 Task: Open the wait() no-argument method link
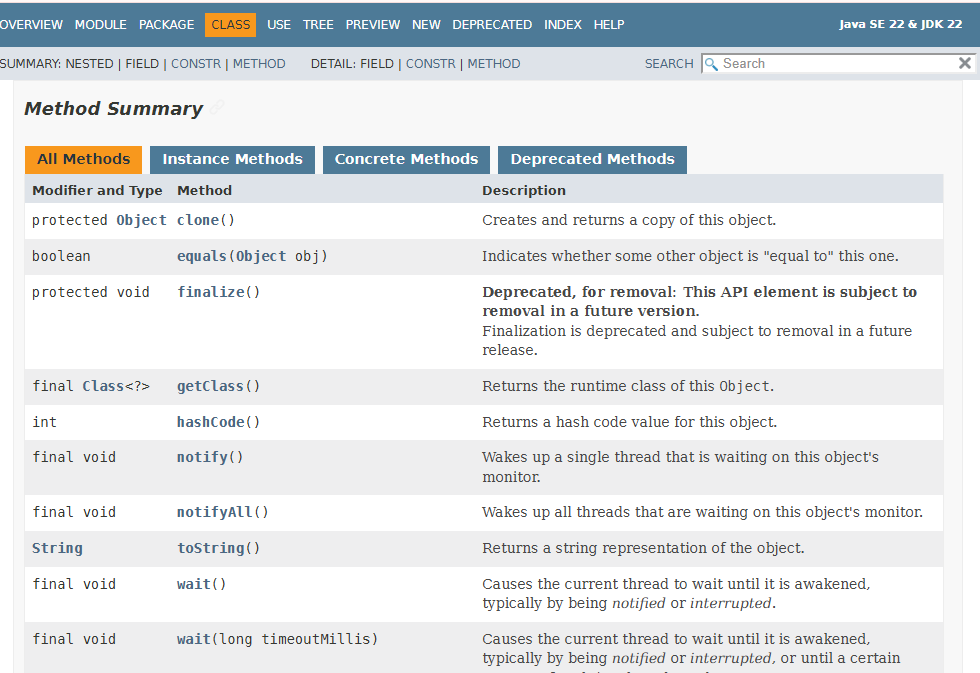pyautogui.click(x=193, y=584)
